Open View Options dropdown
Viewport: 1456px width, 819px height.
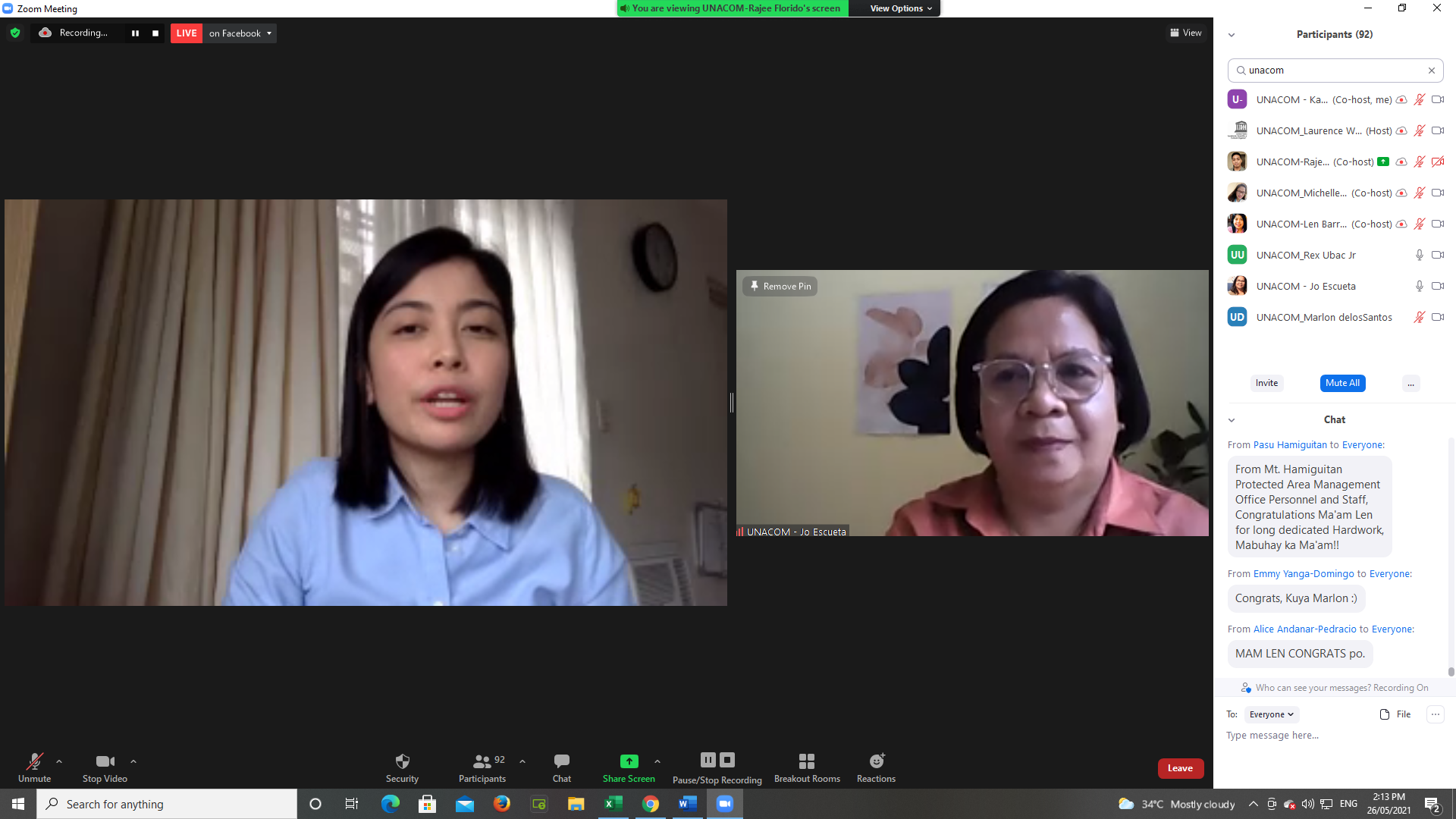tap(900, 8)
